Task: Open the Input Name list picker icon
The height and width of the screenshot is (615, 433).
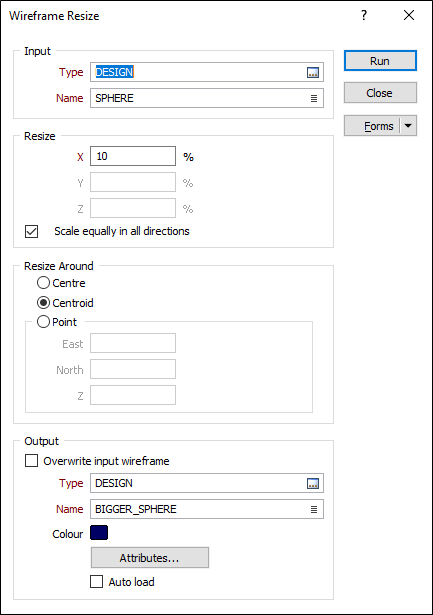Action: (x=314, y=98)
